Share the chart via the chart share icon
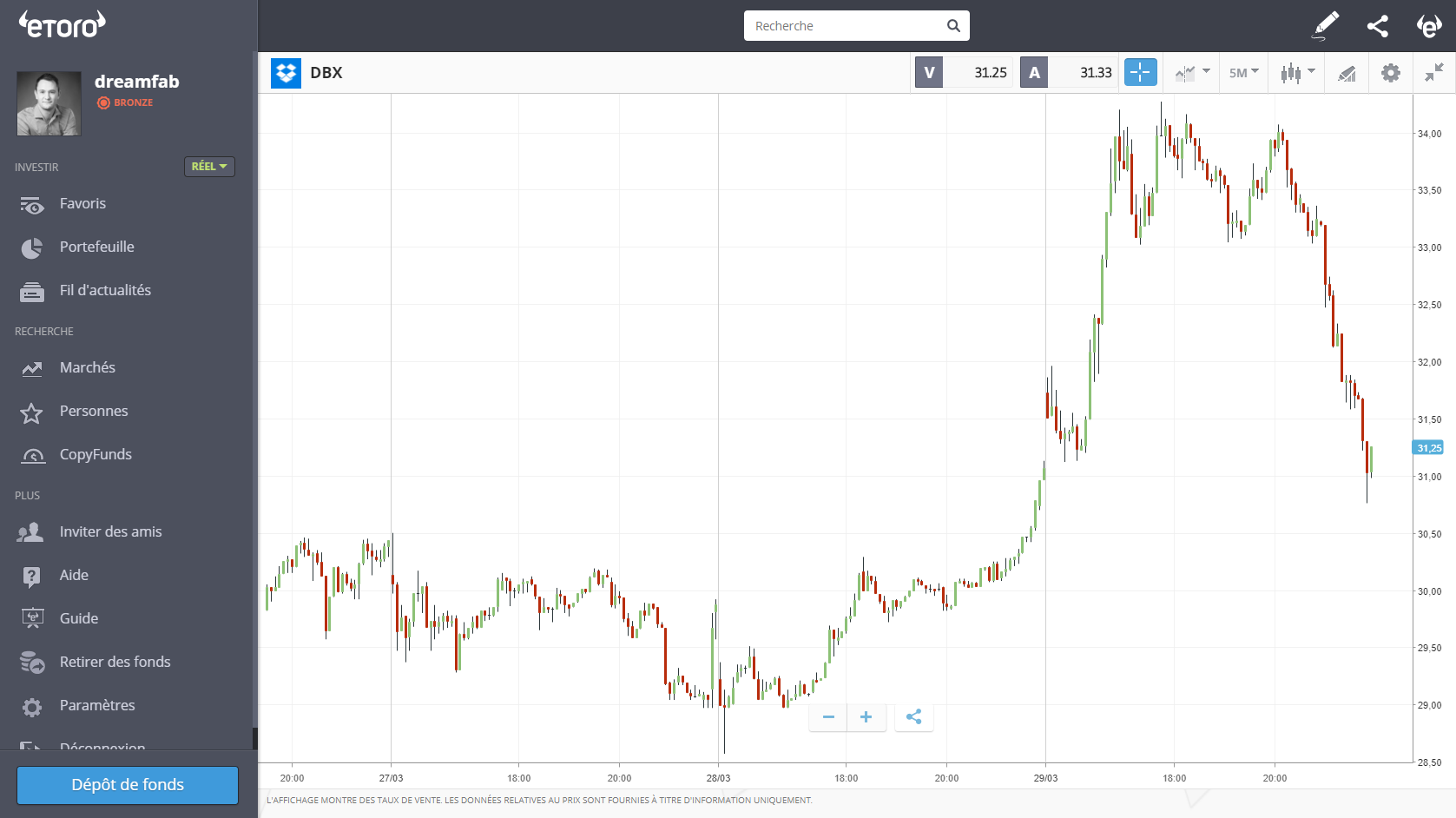The width and height of the screenshot is (1456, 818). 913,716
